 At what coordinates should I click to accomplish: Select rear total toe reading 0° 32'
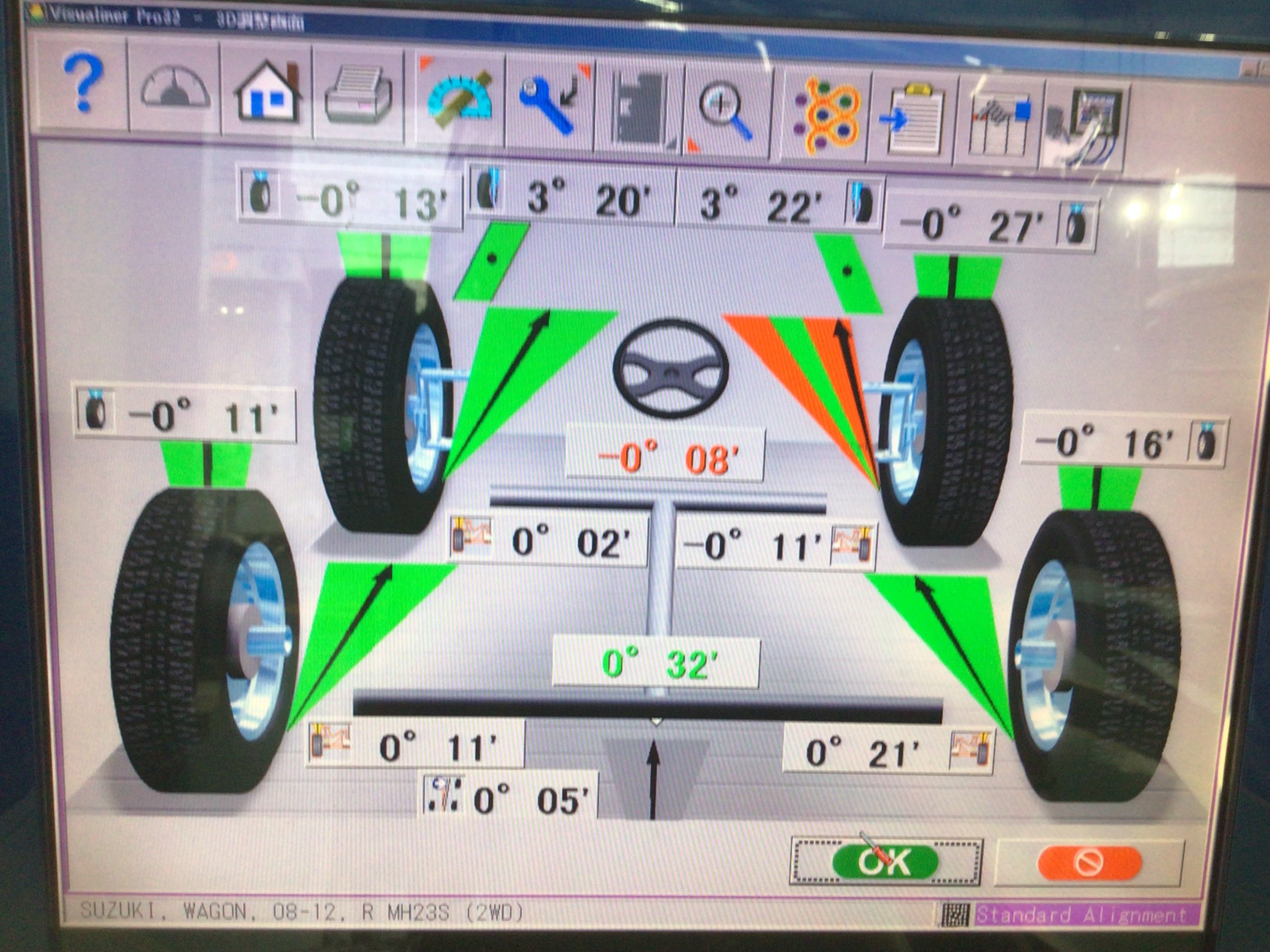(x=656, y=663)
